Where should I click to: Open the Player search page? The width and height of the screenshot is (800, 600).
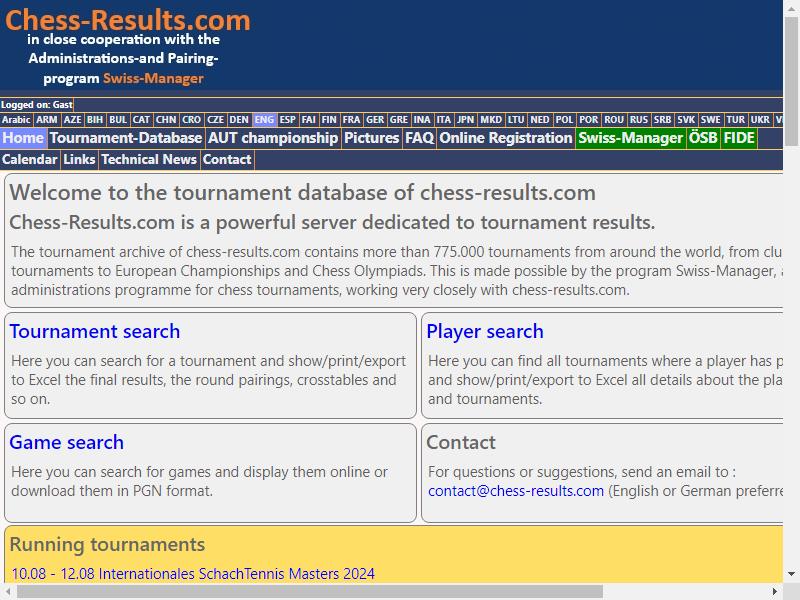(485, 332)
